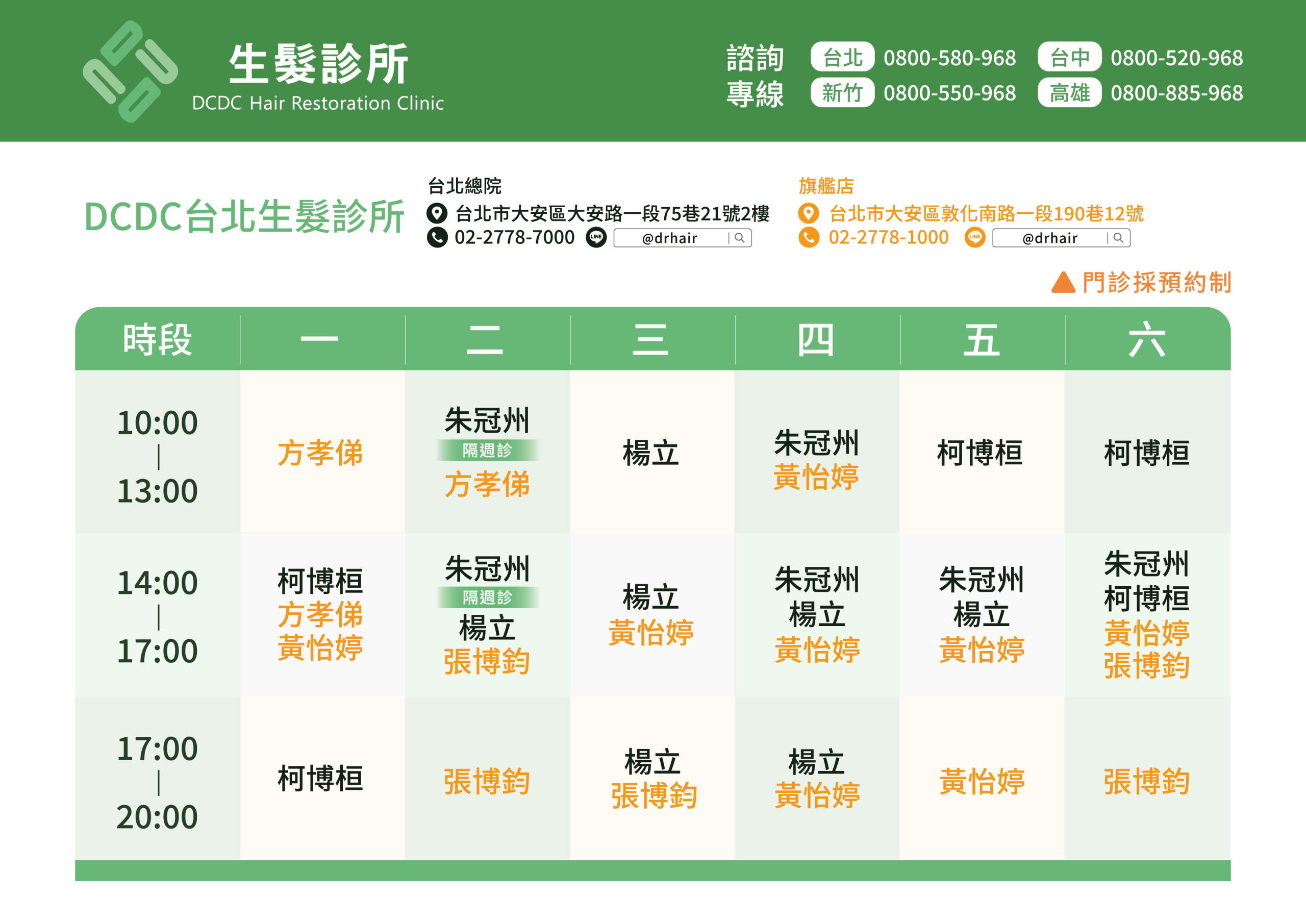Click the 台北 region badge
The height and width of the screenshot is (924, 1306).
pos(842,58)
